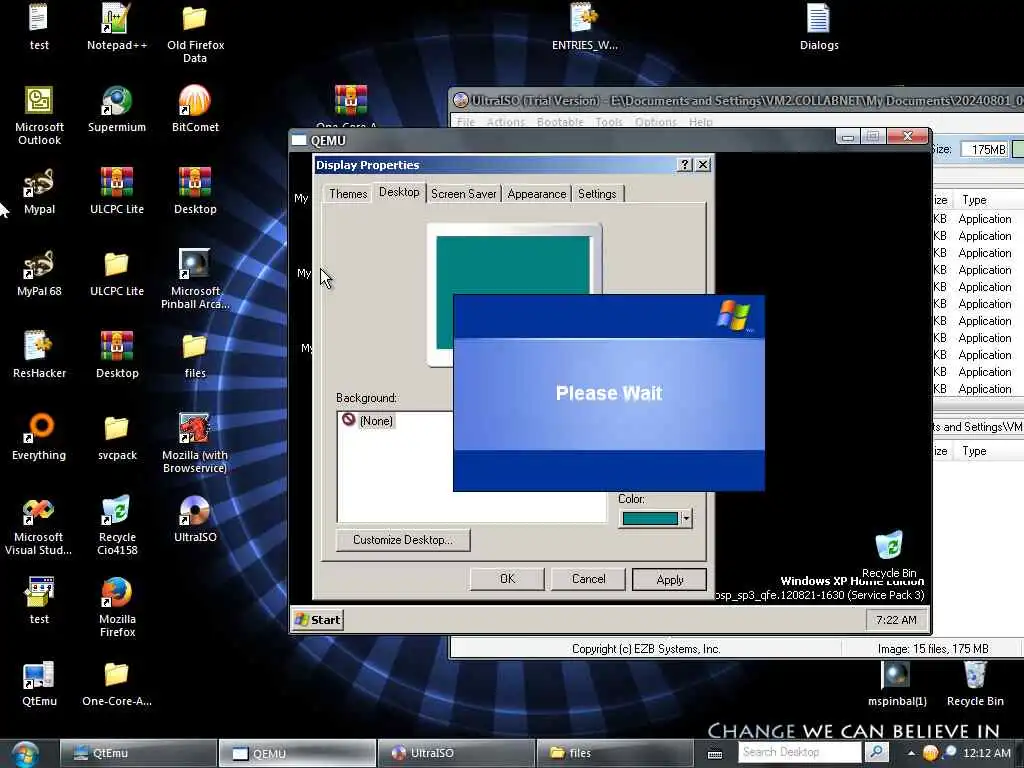Click the Display Properties help question button
This screenshot has width=1024, height=768.
[684, 165]
